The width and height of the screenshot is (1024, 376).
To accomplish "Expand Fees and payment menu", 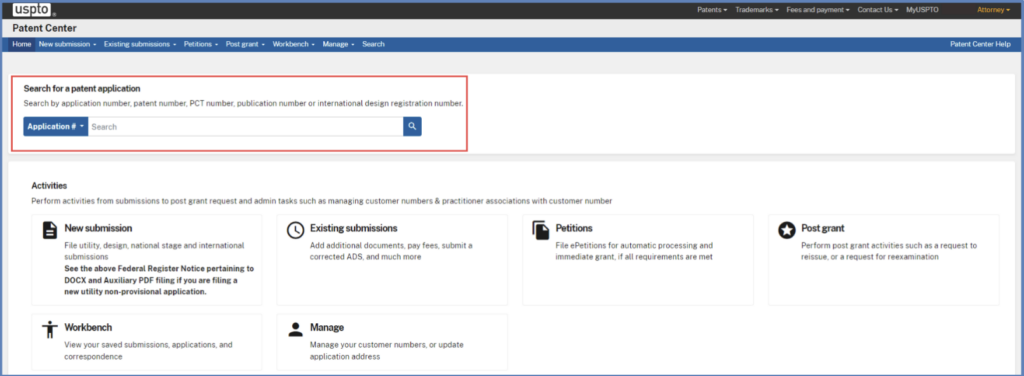I will [818, 10].
